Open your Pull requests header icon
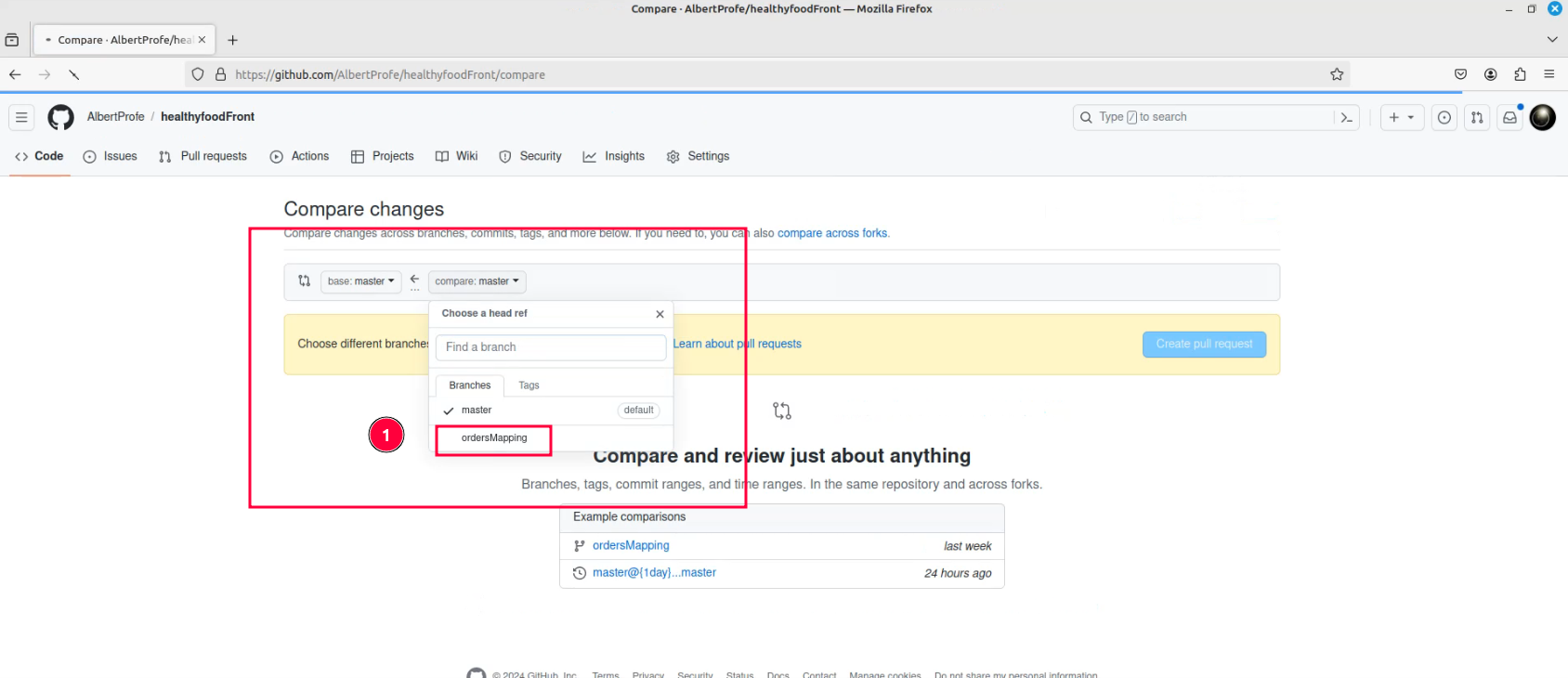This screenshot has width=1568, height=678. pyautogui.click(x=1477, y=117)
